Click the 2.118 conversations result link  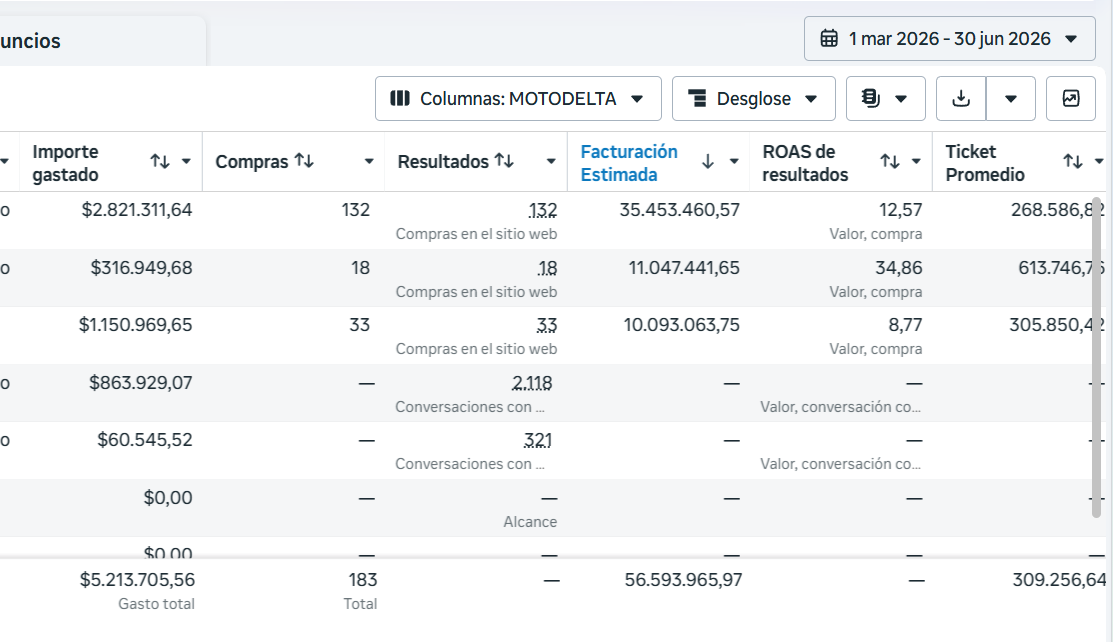pos(532,383)
